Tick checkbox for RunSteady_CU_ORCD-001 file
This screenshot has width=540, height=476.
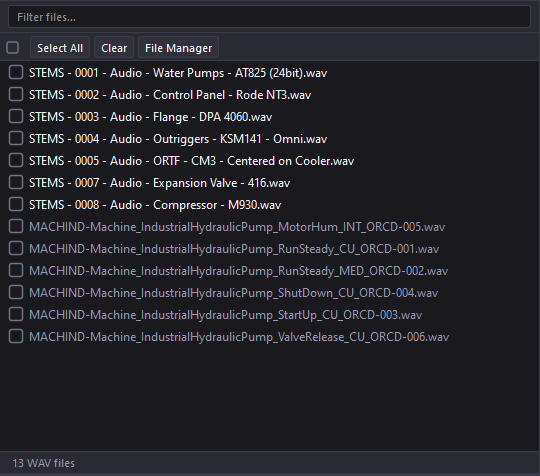tap(16, 248)
